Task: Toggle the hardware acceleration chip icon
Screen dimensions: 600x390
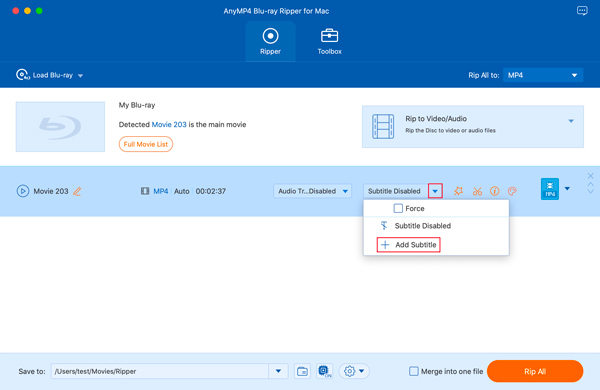Action: tap(324, 371)
